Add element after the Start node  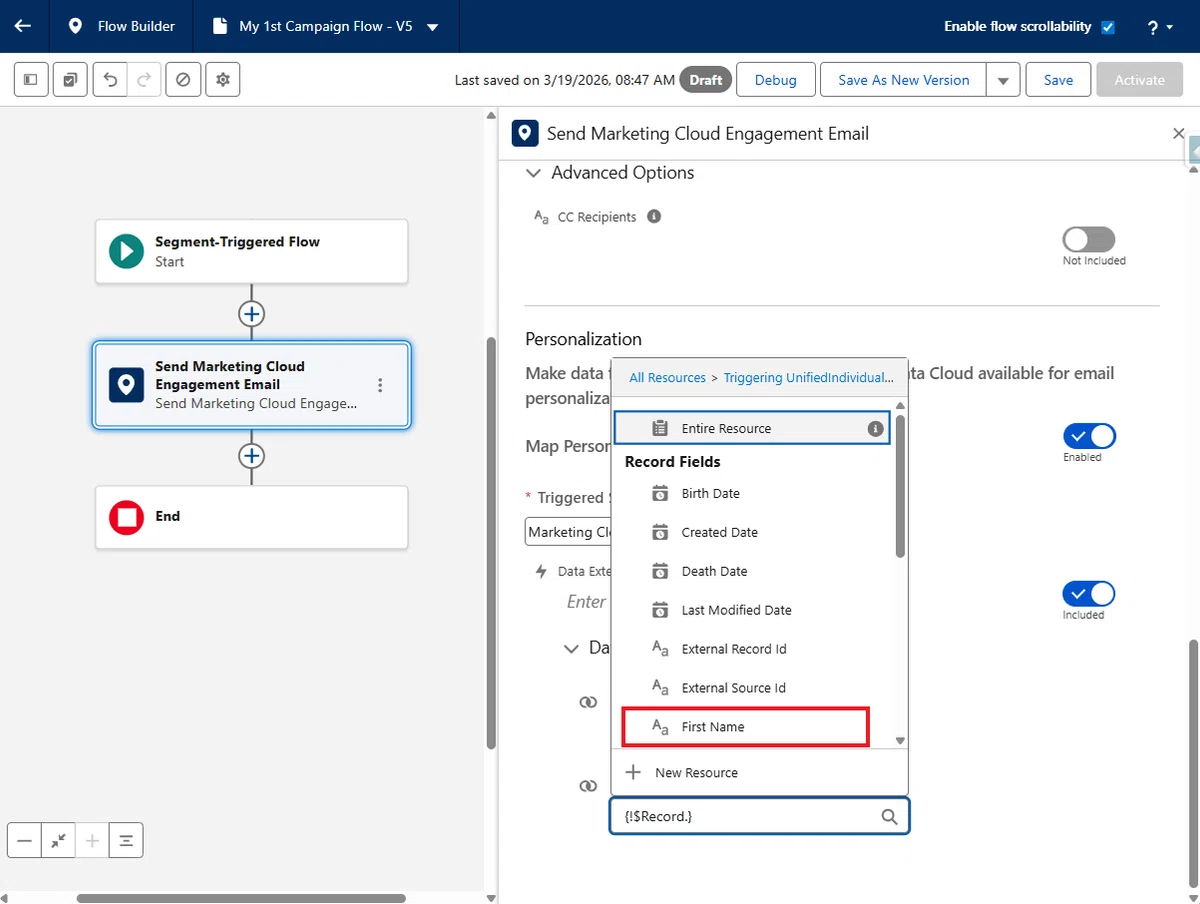point(252,314)
